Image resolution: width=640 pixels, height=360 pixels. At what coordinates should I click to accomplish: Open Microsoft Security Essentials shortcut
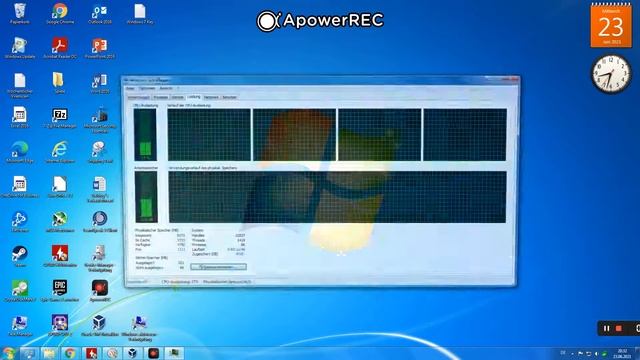(100, 120)
